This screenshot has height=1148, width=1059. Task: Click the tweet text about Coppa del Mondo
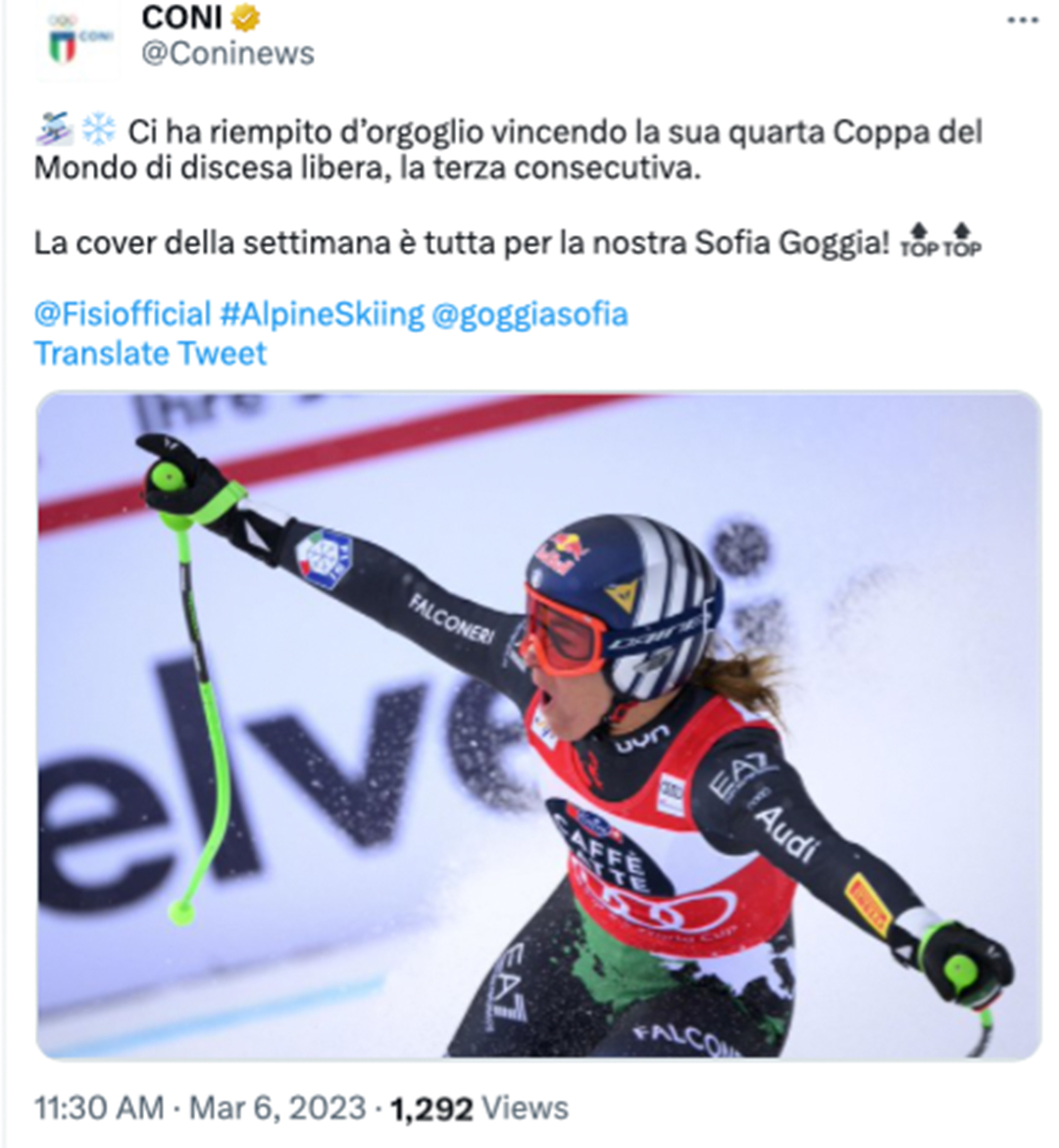pos(508,149)
